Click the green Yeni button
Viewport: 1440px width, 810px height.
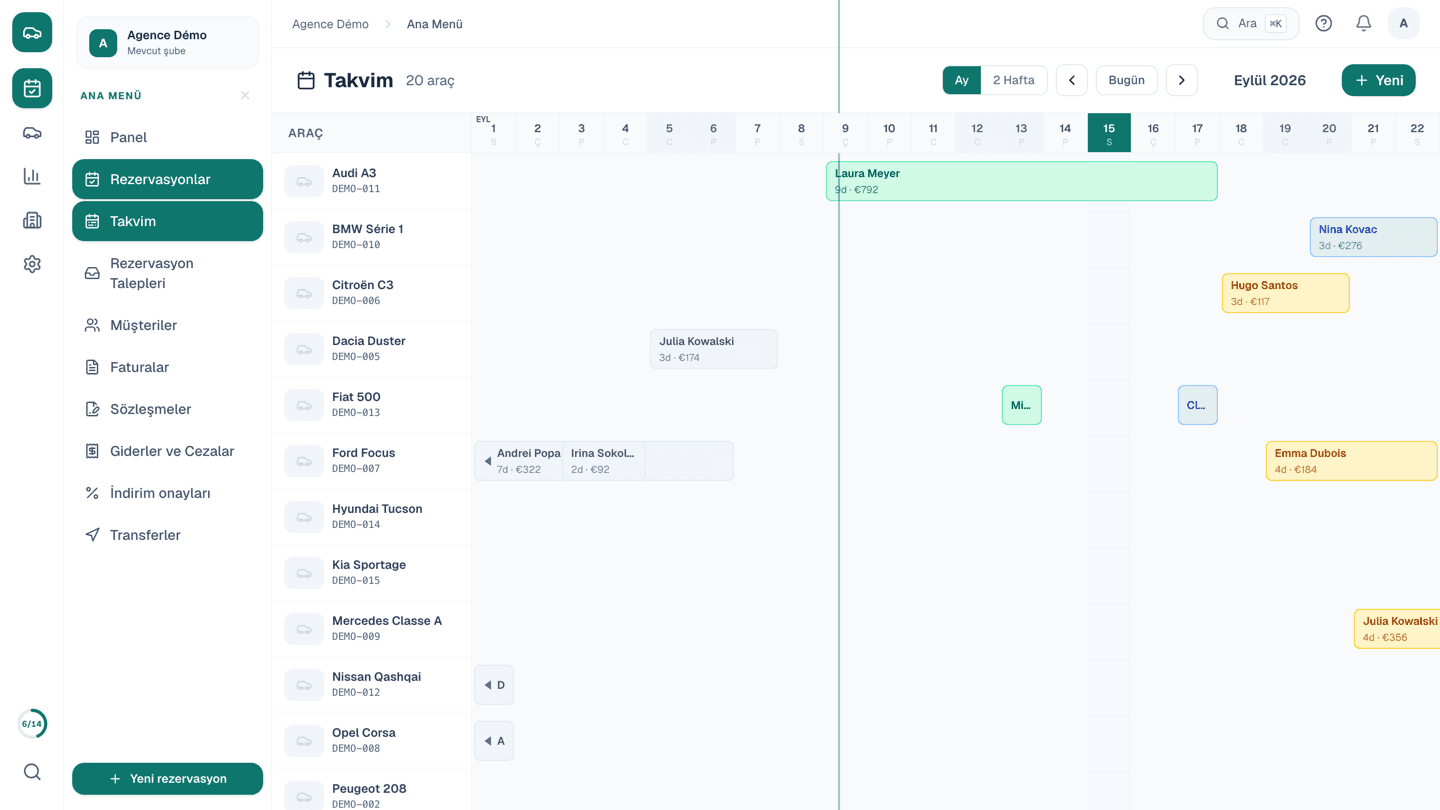click(x=1378, y=80)
